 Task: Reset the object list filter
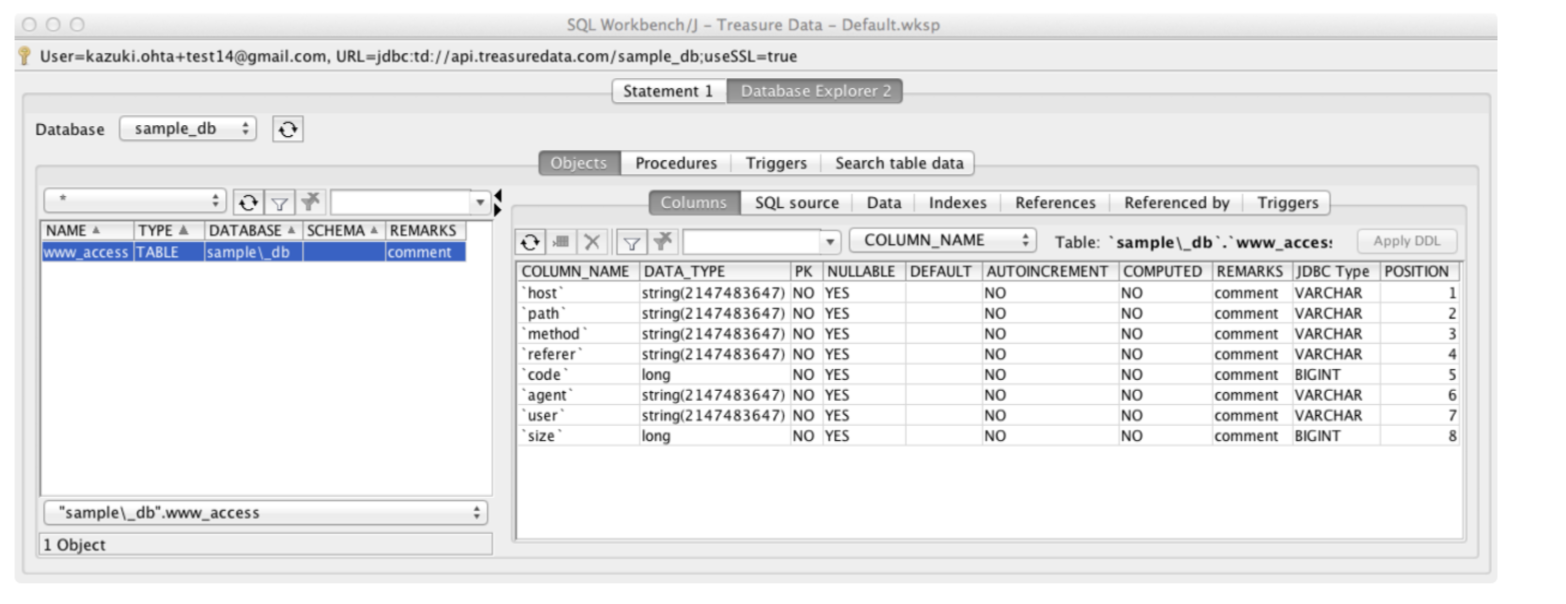(x=310, y=202)
